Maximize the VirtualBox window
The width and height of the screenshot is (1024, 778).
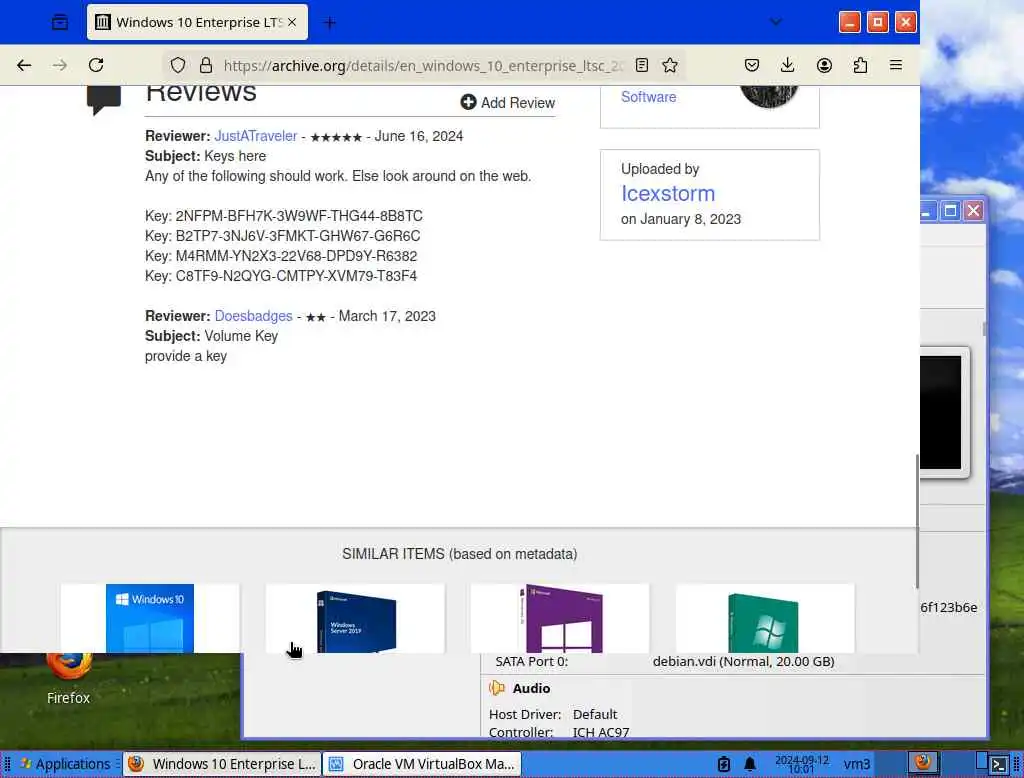coord(950,210)
